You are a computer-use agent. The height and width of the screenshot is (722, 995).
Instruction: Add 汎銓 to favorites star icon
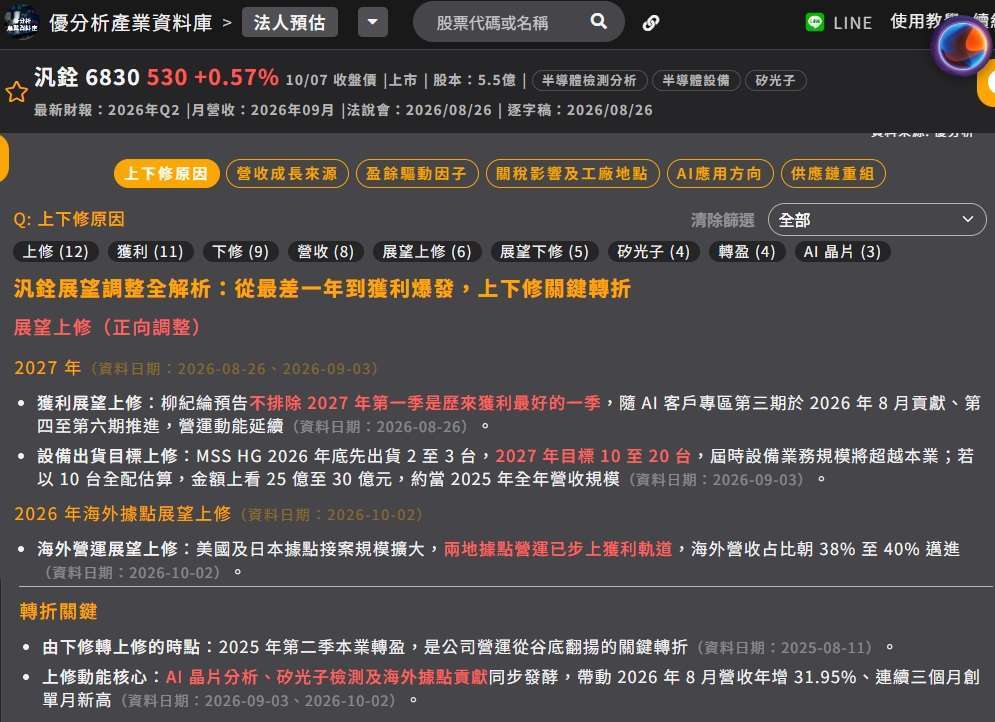pyautogui.click(x=16, y=92)
